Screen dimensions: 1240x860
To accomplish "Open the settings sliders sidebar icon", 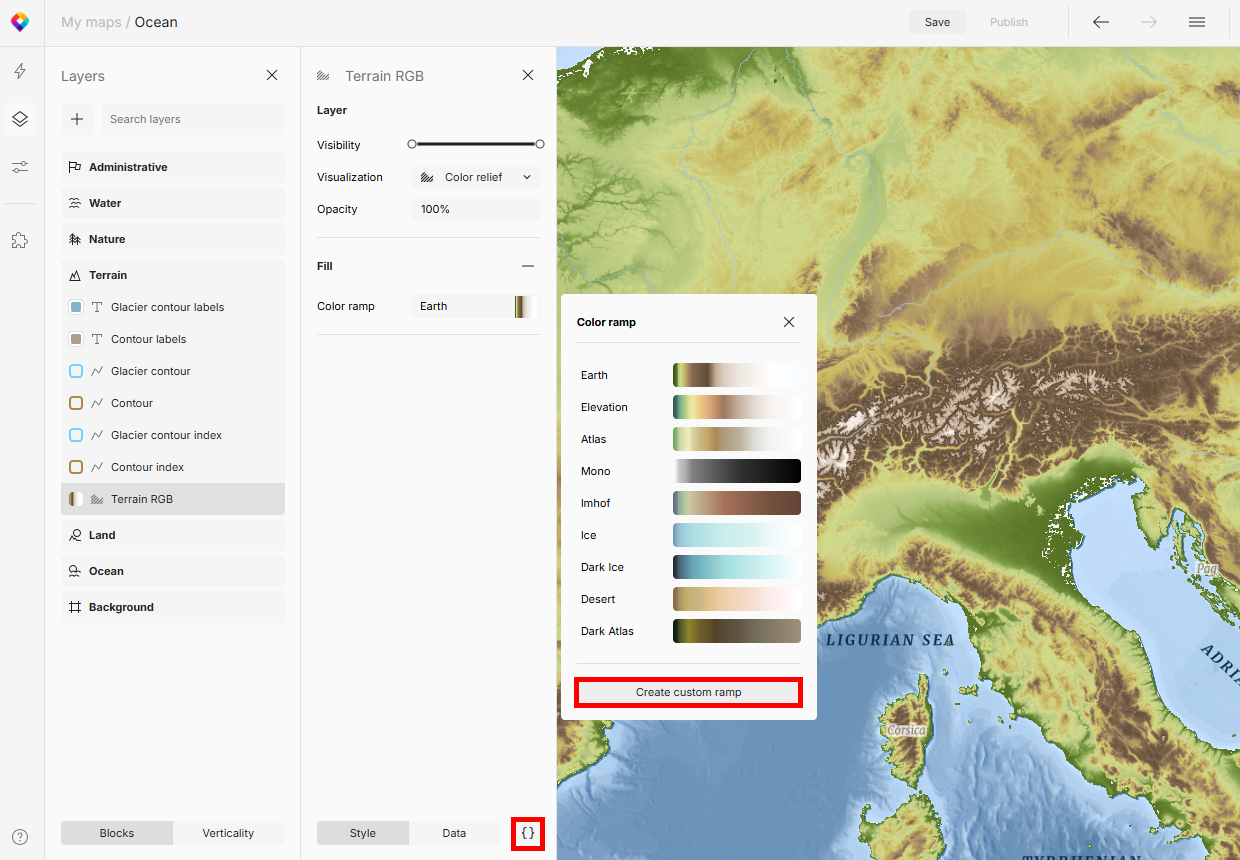I will tap(20, 167).
